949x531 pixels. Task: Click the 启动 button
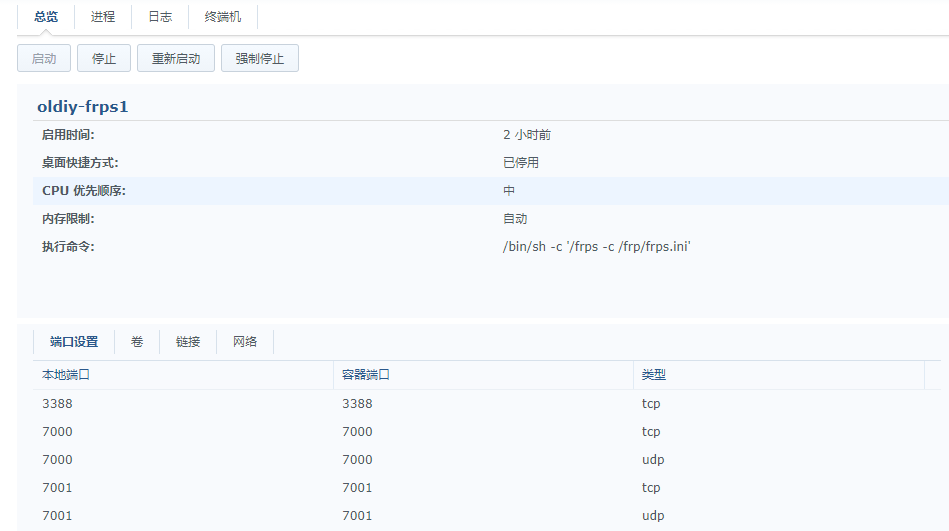44,59
